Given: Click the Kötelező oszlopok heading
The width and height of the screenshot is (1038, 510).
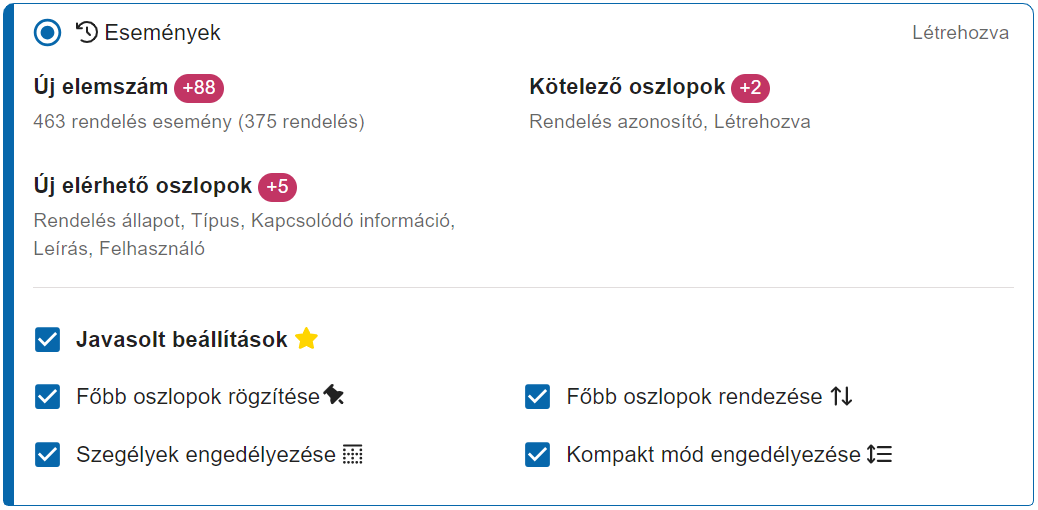Looking at the screenshot, I should (x=627, y=87).
